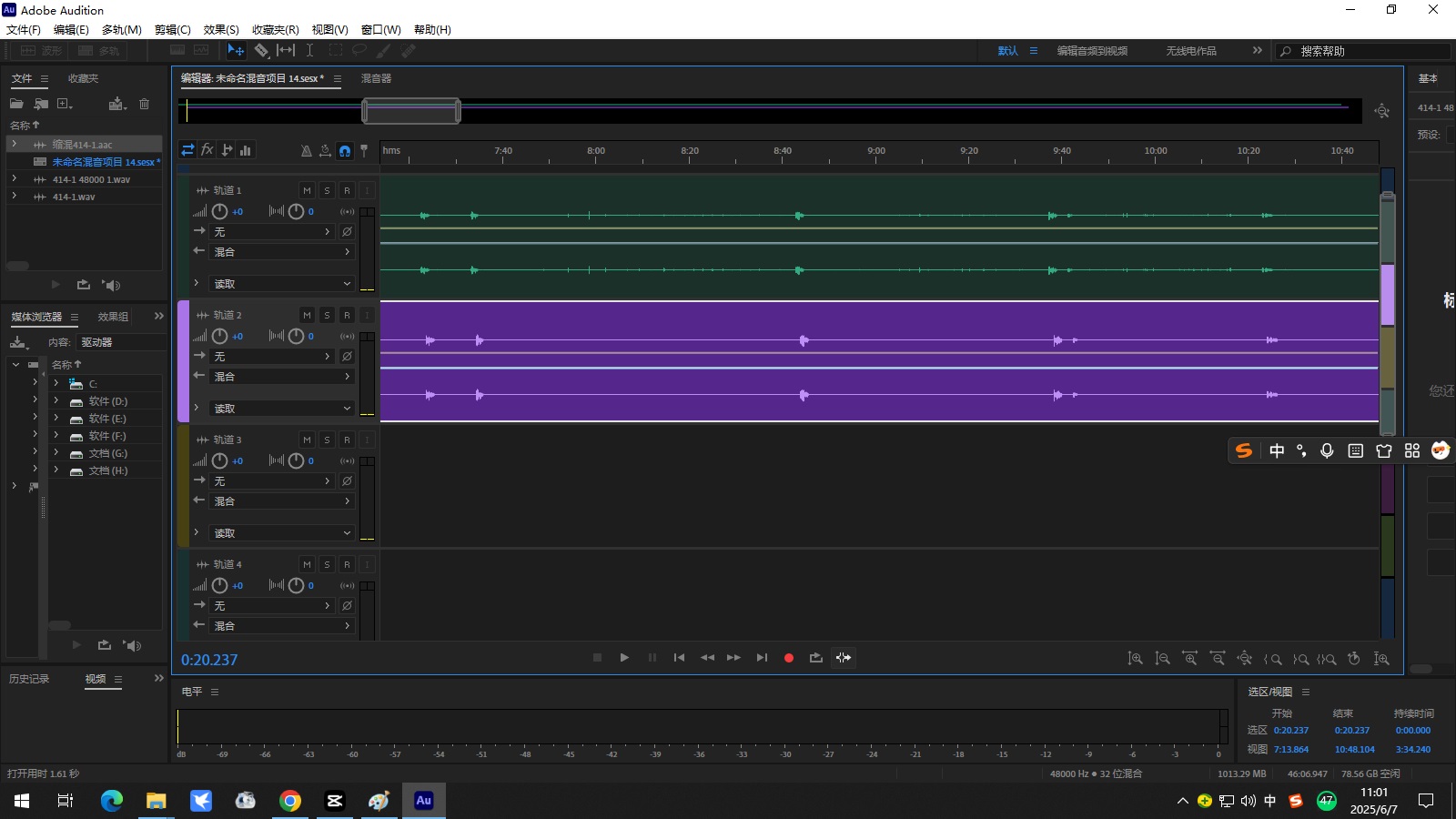Zoom out full icon
Viewport: 1456px width, 819px height.
[x=1244, y=658]
